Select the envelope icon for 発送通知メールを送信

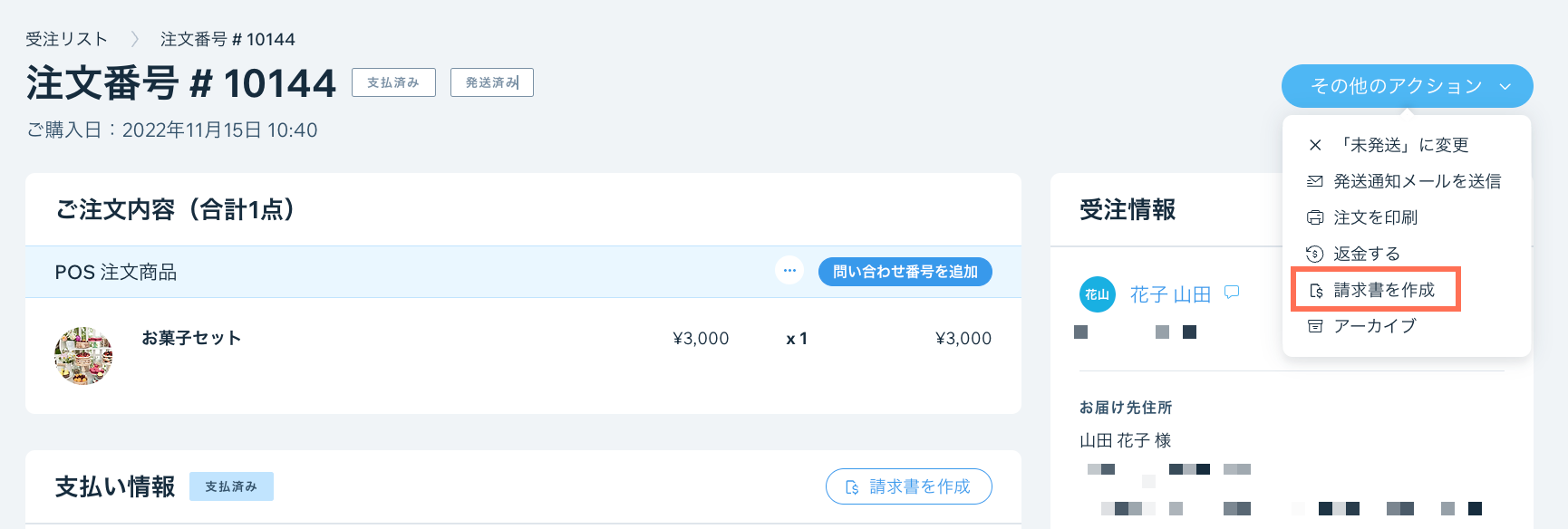1316,180
